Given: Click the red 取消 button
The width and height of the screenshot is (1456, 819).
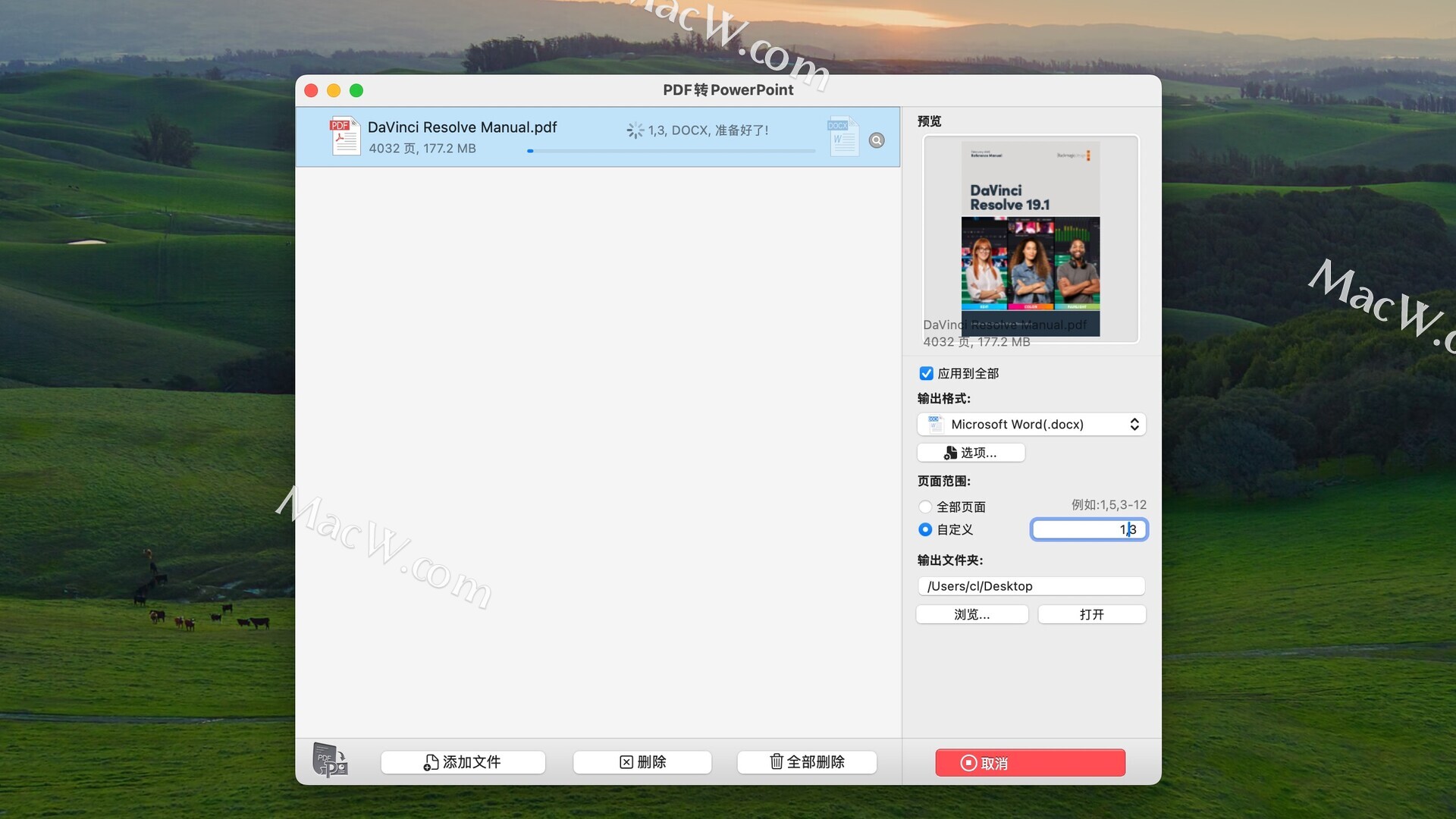Looking at the screenshot, I should (1031, 763).
